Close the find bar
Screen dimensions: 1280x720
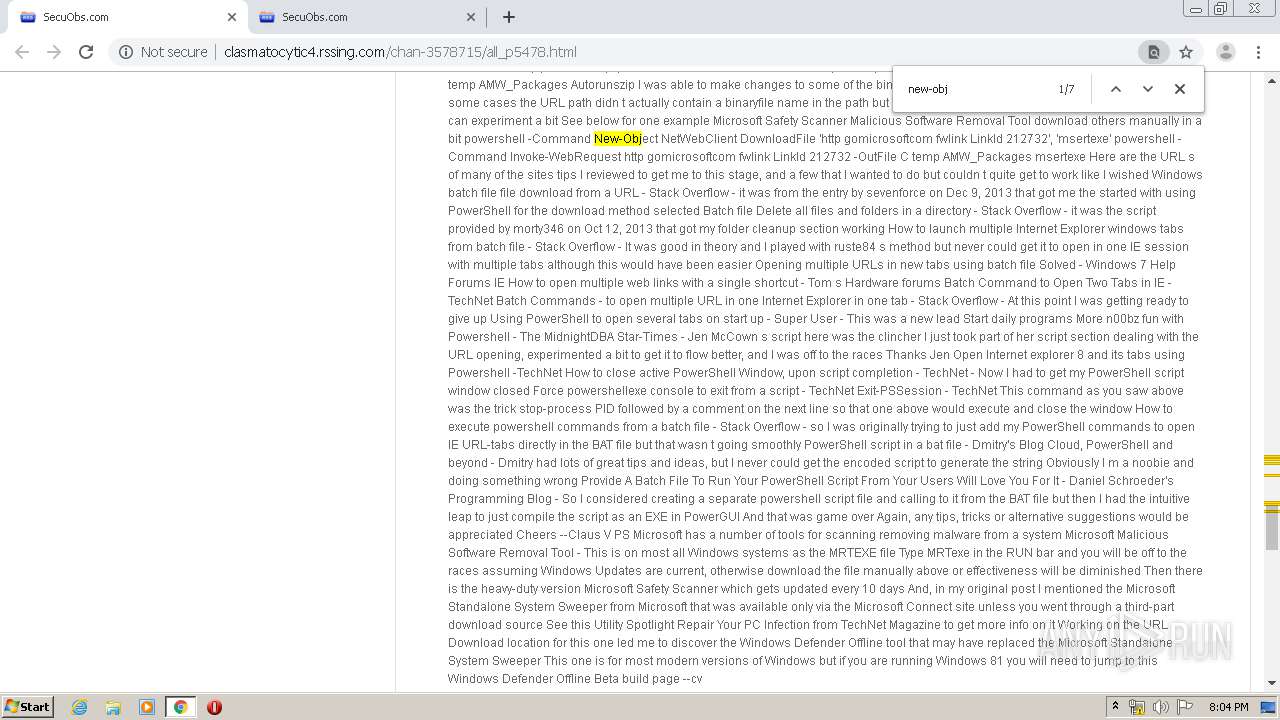pyautogui.click(x=1180, y=89)
